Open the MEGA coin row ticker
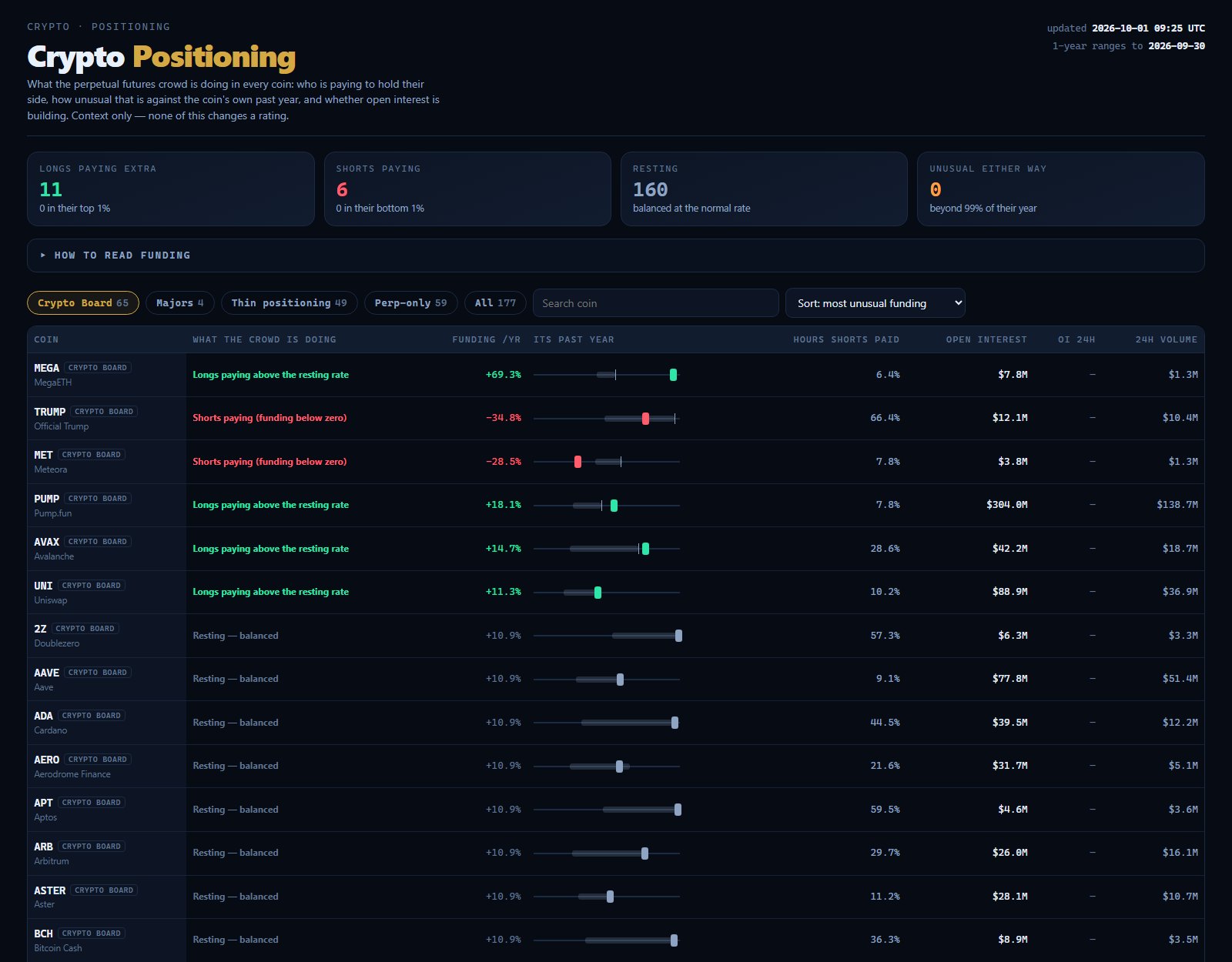This screenshot has width=1232, height=962. click(x=46, y=368)
